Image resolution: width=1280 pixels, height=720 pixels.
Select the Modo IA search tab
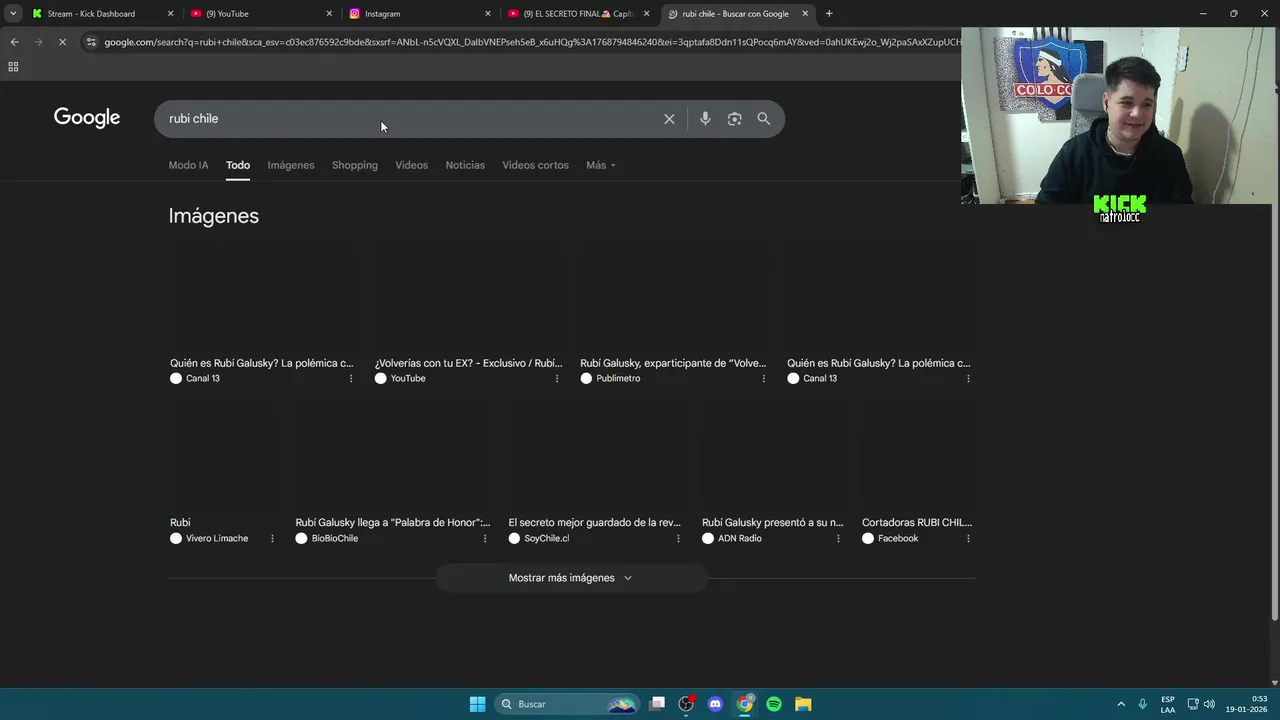(x=188, y=165)
